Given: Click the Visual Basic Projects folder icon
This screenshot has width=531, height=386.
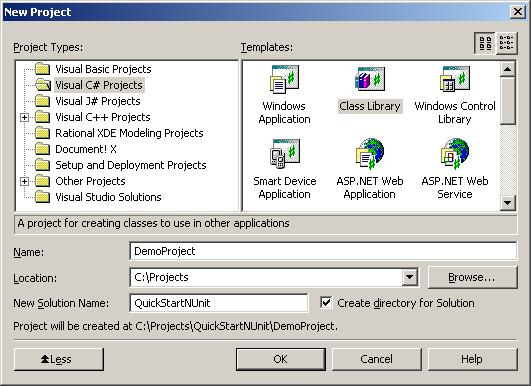Looking at the screenshot, I should click(43, 69).
